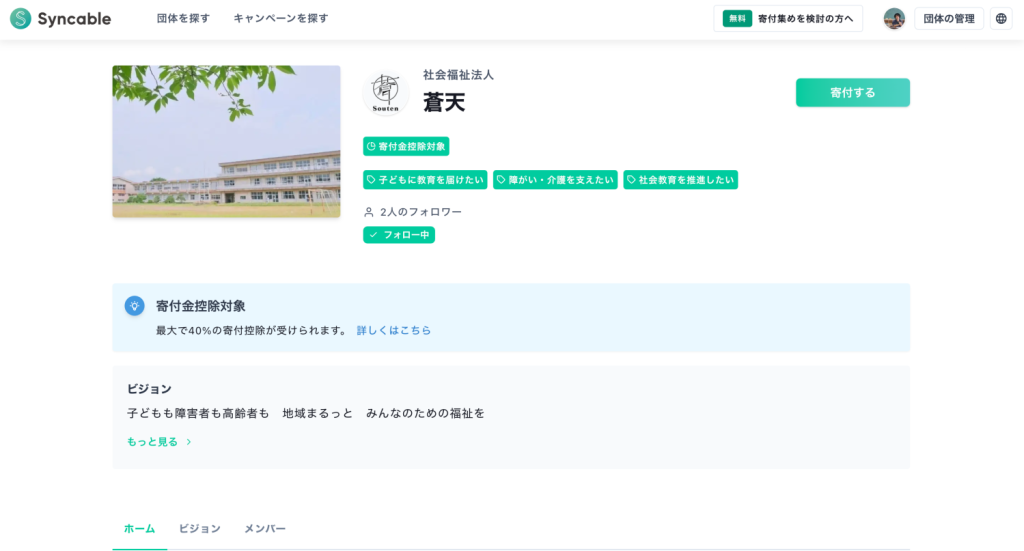Click the Syncable logo icon
This screenshot has width=1024, height=551.
pyautogui.click(x=20, y=18)
